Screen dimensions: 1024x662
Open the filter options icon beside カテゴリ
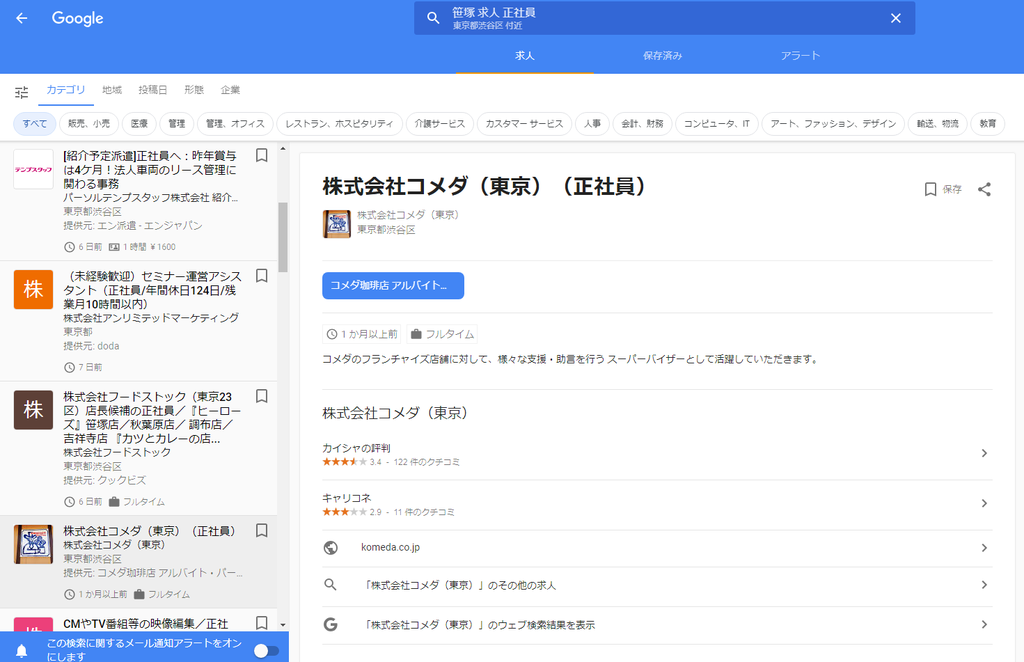(x=21, y=90)
